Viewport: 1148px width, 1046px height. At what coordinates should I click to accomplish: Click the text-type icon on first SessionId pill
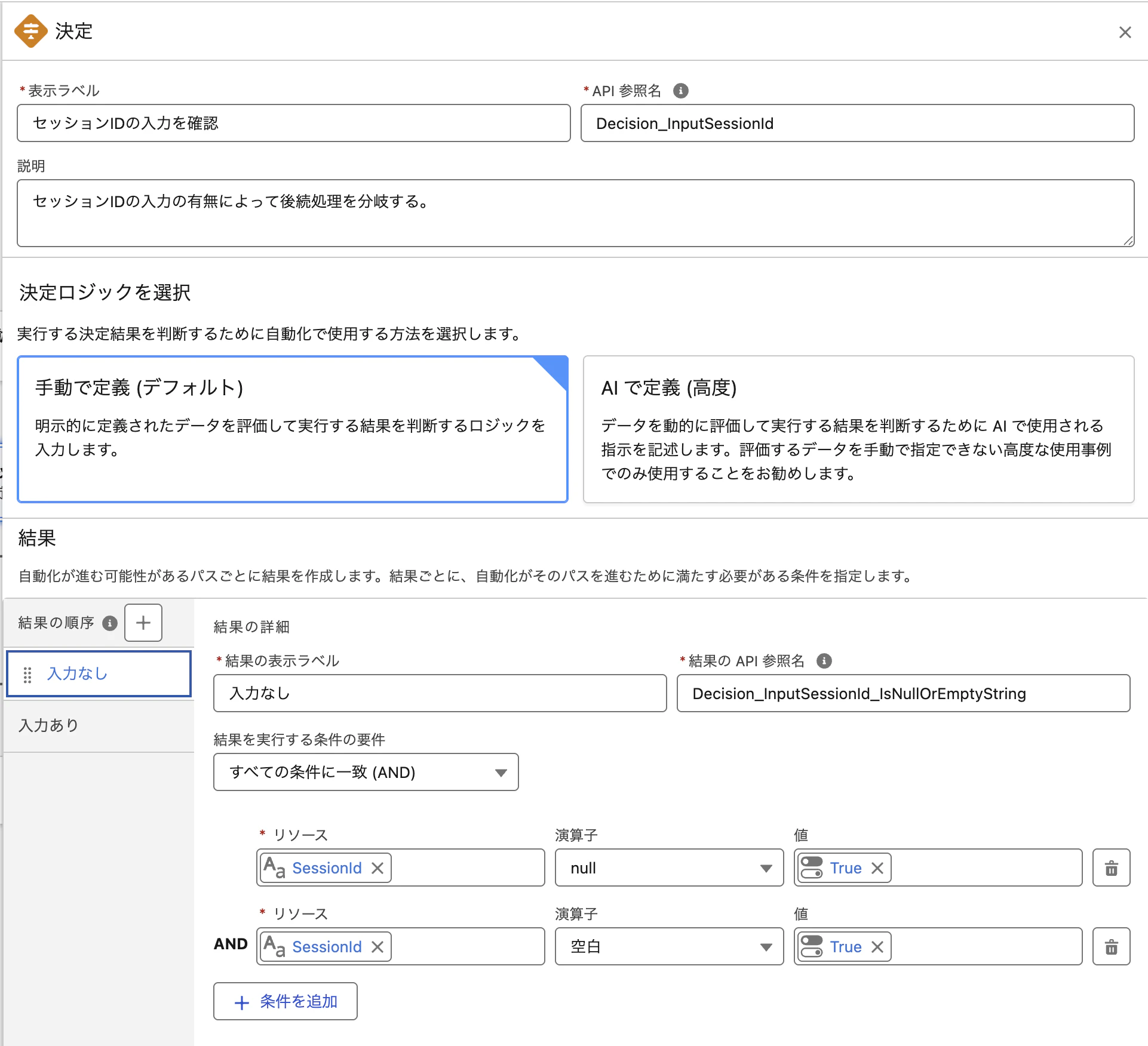(275, 868)
